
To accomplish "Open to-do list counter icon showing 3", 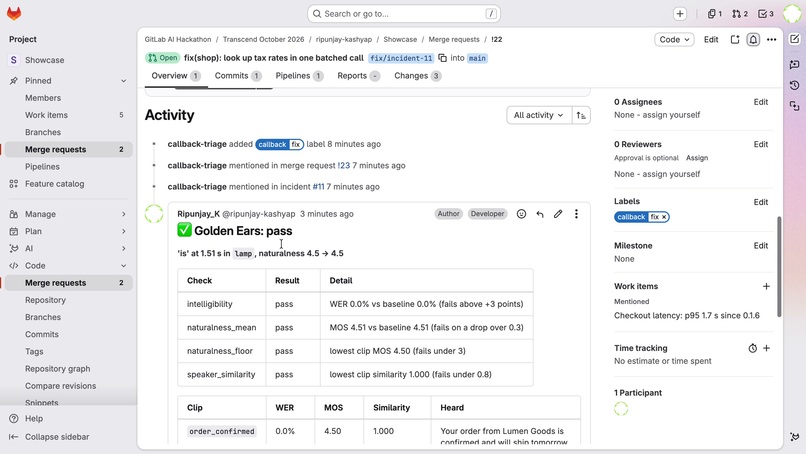I will [x=766, y=14].
